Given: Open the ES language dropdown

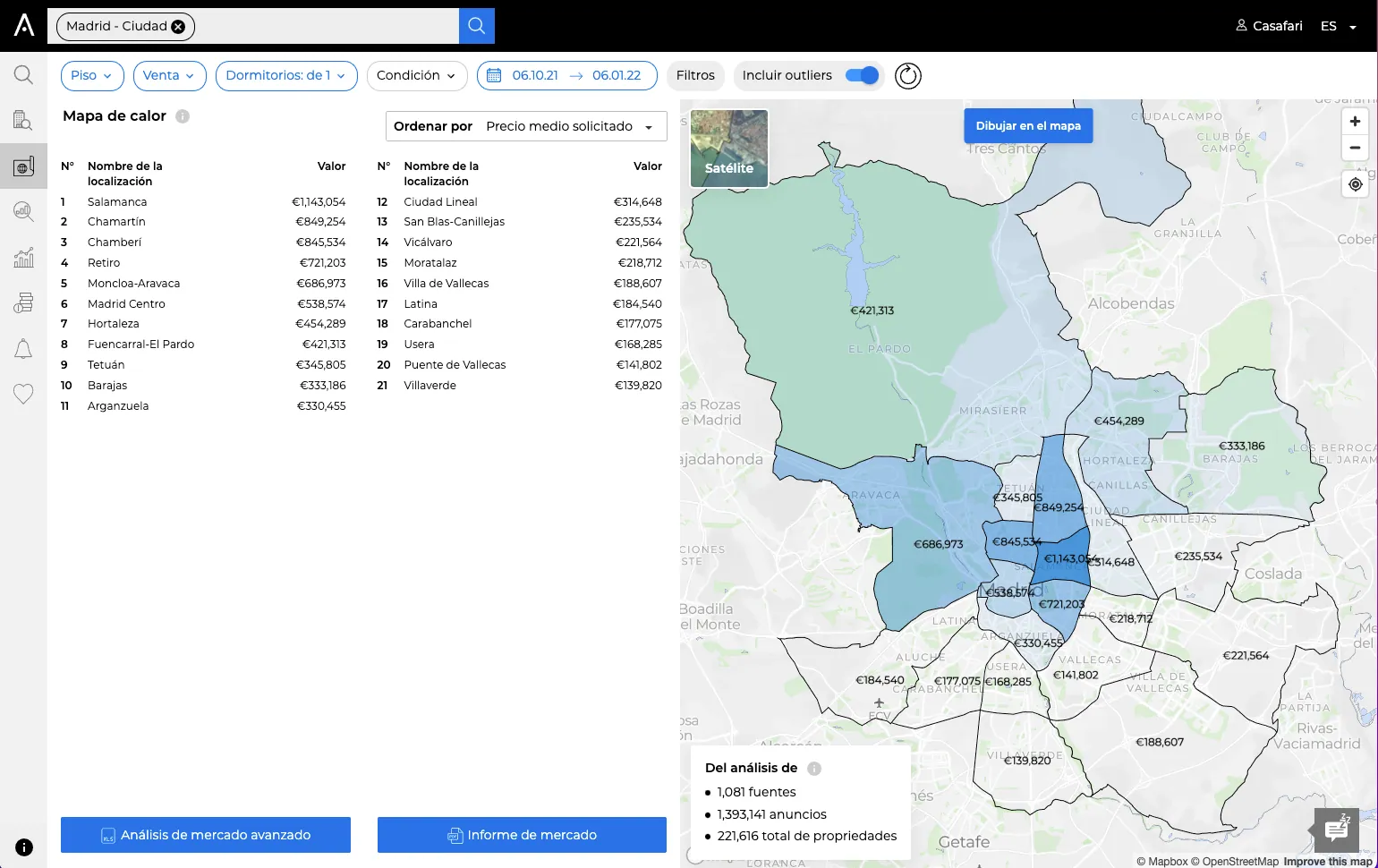Looking at the screenshot, I should pyautogui.click(x=1339, y=26).
